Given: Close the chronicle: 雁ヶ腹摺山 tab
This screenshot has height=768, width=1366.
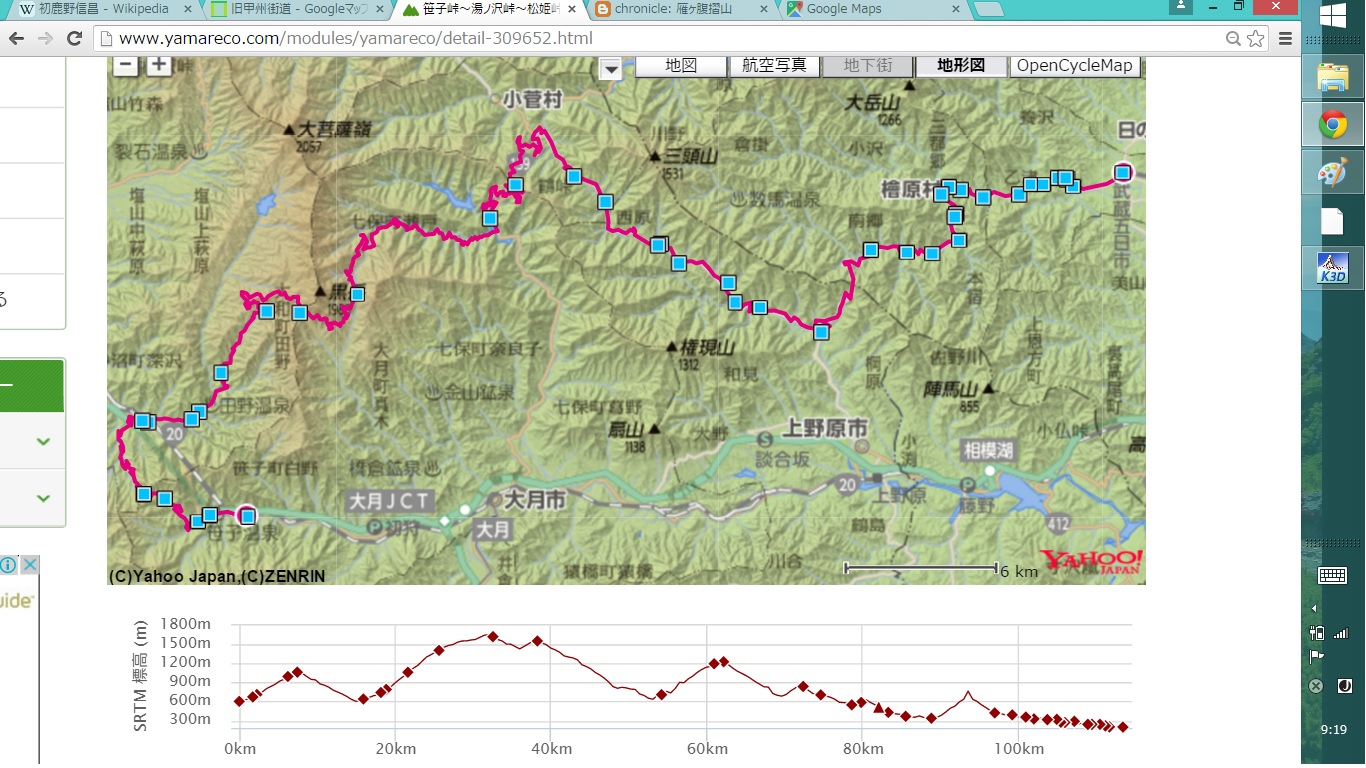Looking at the screenshot, I should click(x=763, y=9).
